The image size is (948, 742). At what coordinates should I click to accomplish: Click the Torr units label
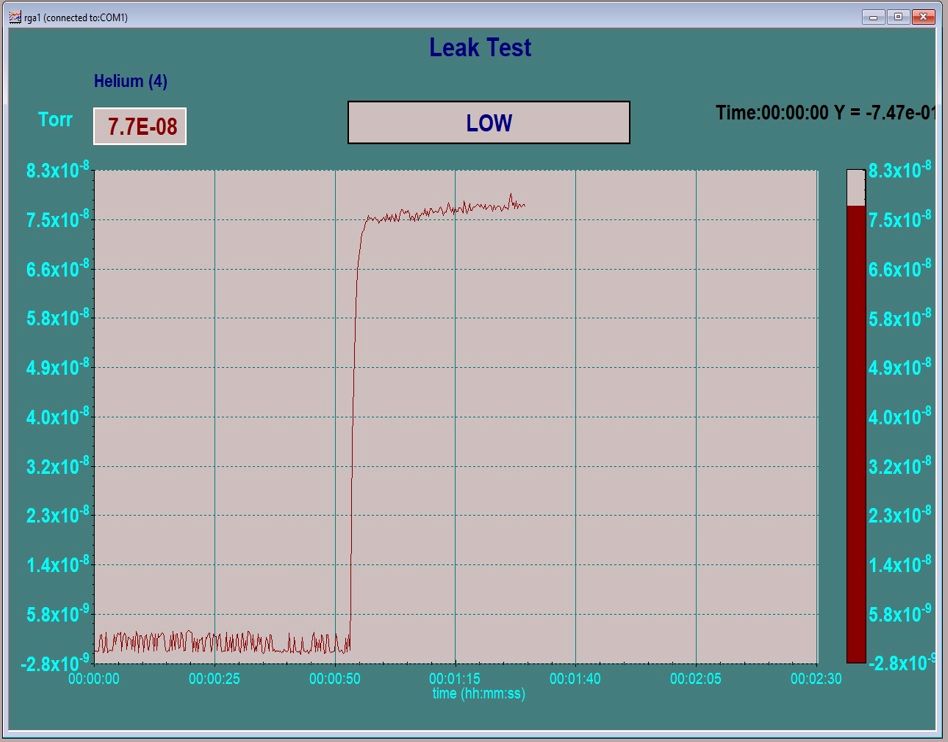click(54, 120)
